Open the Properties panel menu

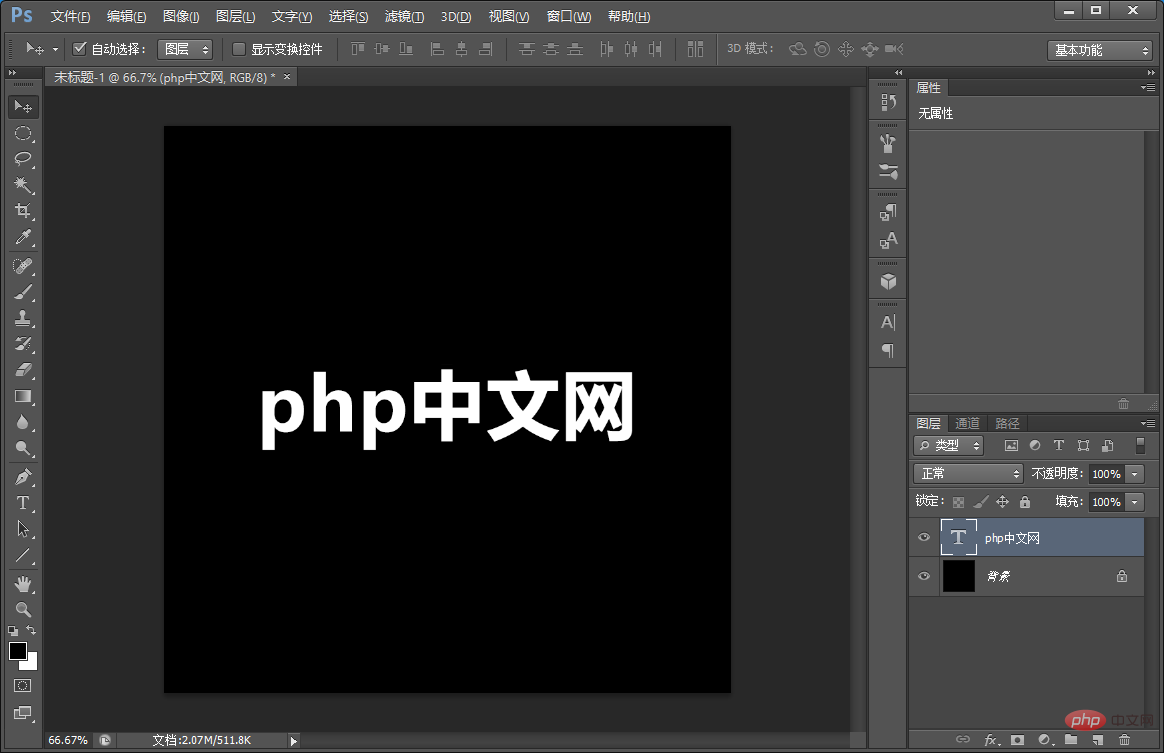(x=1148, y=88)
